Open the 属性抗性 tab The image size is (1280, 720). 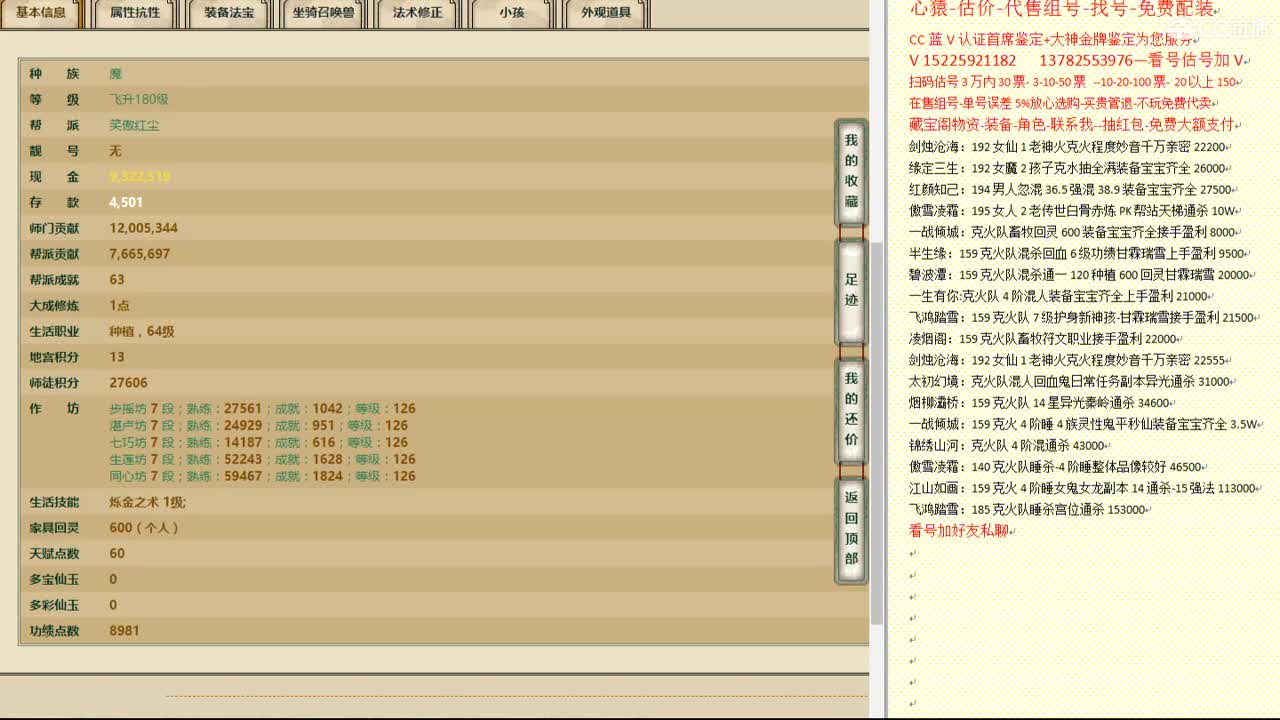tap(135, 13)
